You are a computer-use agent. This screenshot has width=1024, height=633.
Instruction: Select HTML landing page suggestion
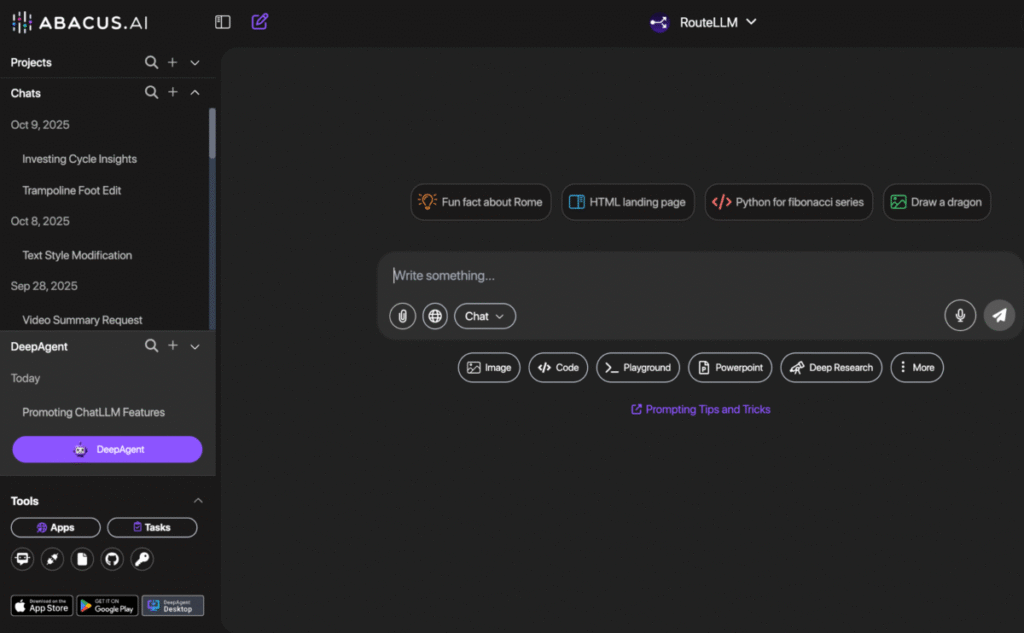point(628,202)
